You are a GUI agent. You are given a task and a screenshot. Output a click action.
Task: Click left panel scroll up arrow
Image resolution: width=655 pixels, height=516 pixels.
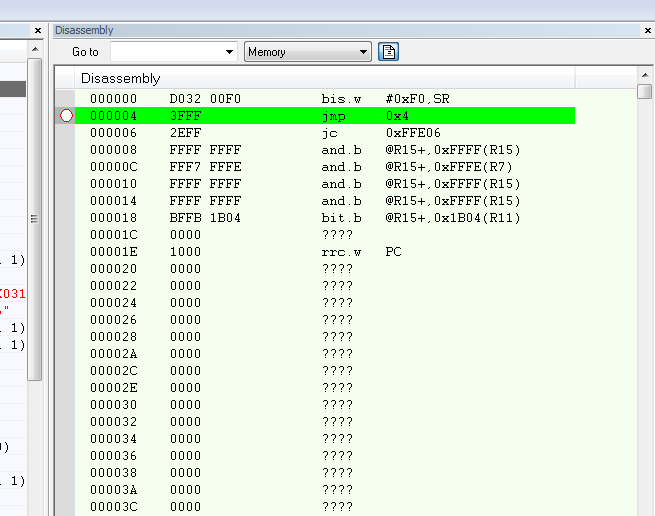pyautogui.click(x=35, y=49)
